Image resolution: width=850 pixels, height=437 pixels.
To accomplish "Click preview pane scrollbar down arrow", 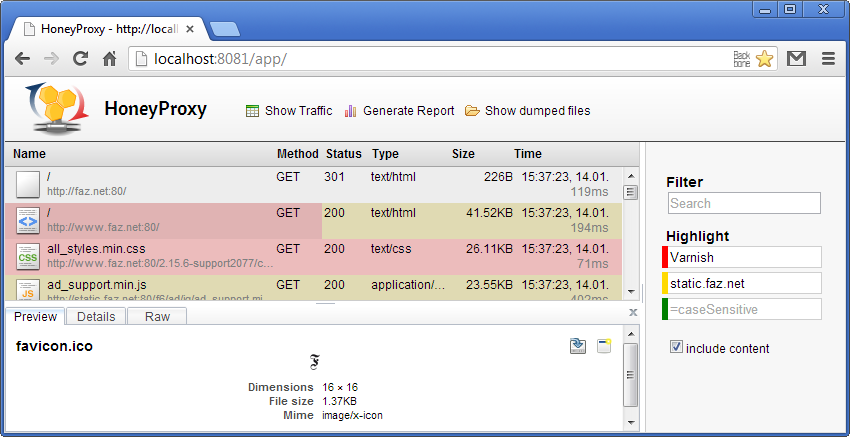I will click(x=630, y=422).
